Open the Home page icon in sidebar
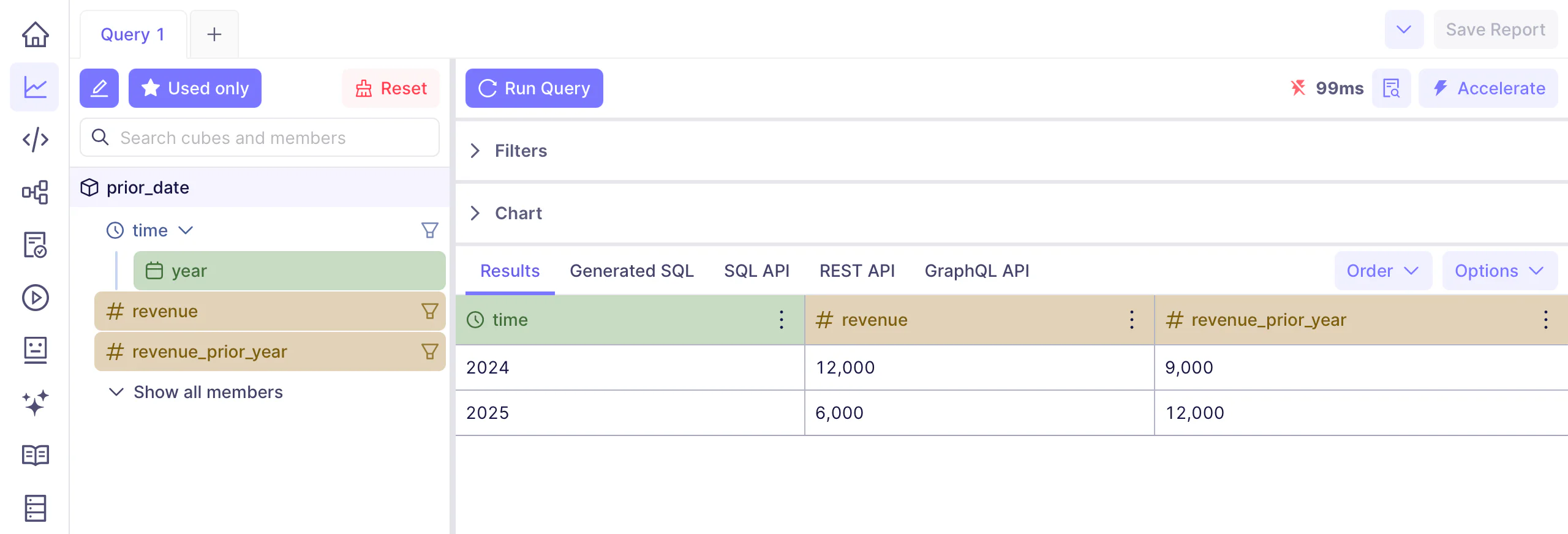Viewport: 1568px width, 534px height. tap(35, 34)
